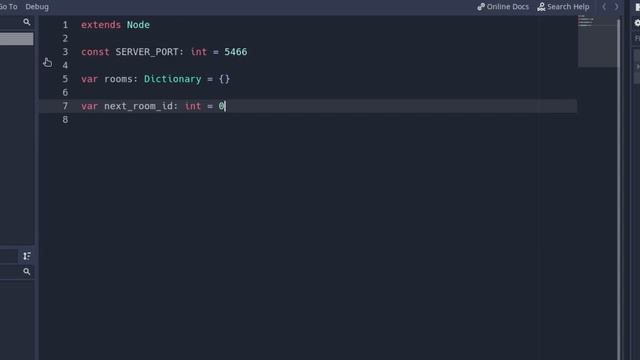Toggle alphabetical sorting of methods list
640x360 pixels.
coord(27,256)
